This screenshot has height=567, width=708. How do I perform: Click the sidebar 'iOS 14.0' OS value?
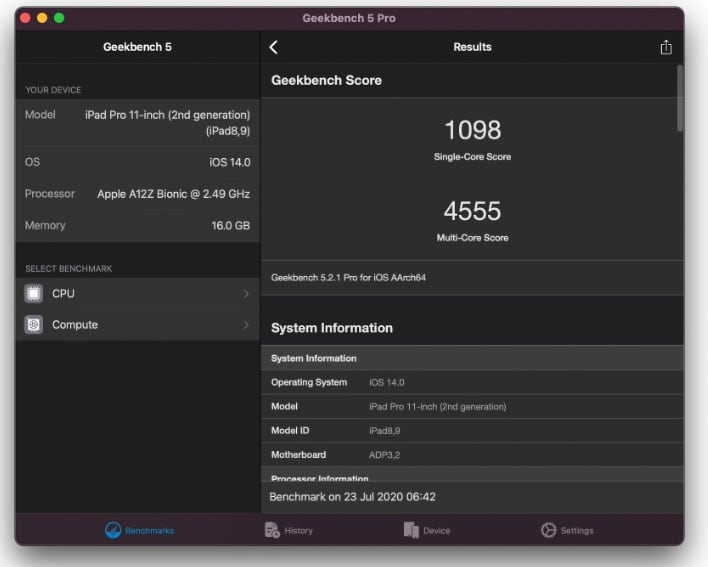230,163
